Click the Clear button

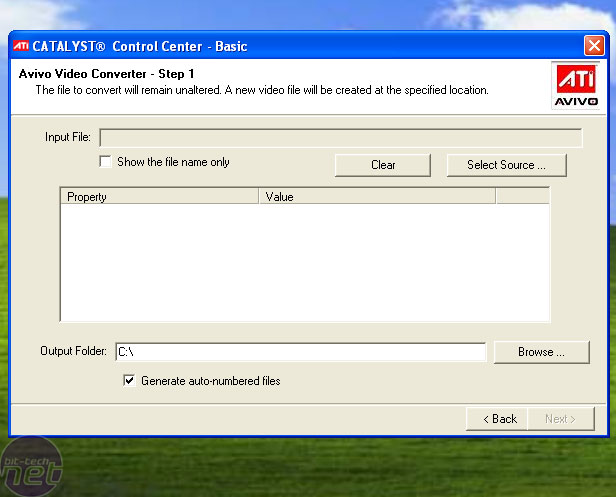tap(383, 165)
